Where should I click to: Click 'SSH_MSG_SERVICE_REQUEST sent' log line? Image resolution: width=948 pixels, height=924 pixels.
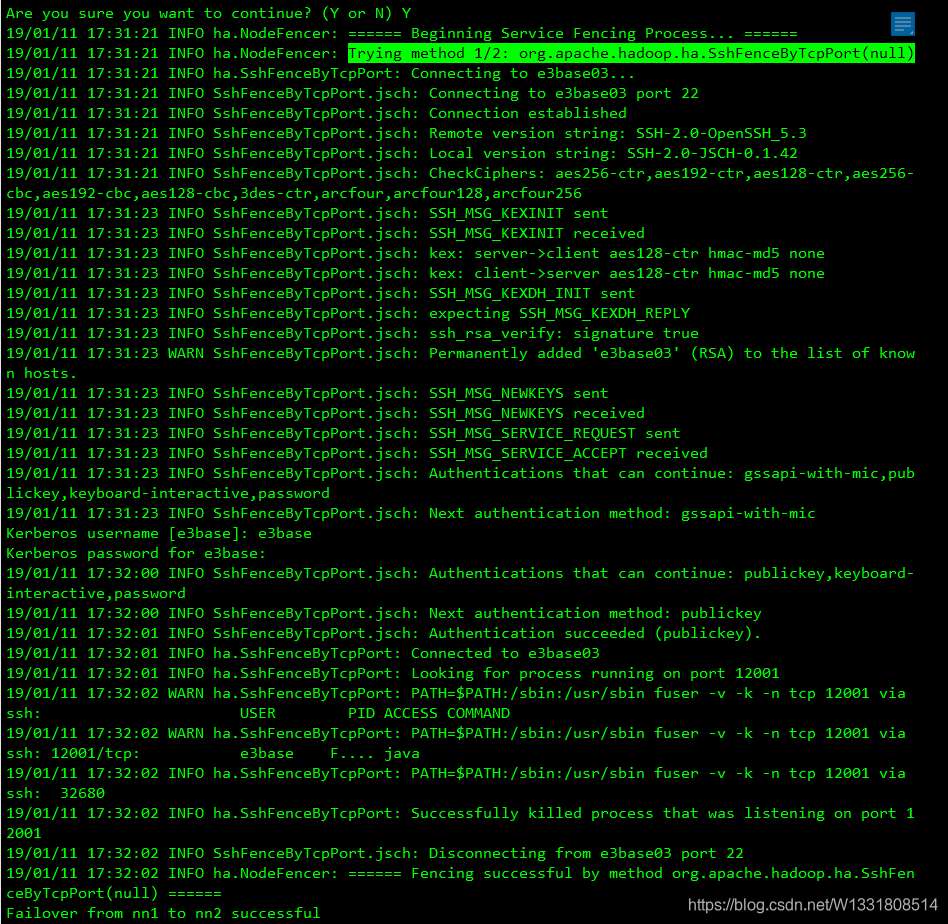tap(343, 433)
